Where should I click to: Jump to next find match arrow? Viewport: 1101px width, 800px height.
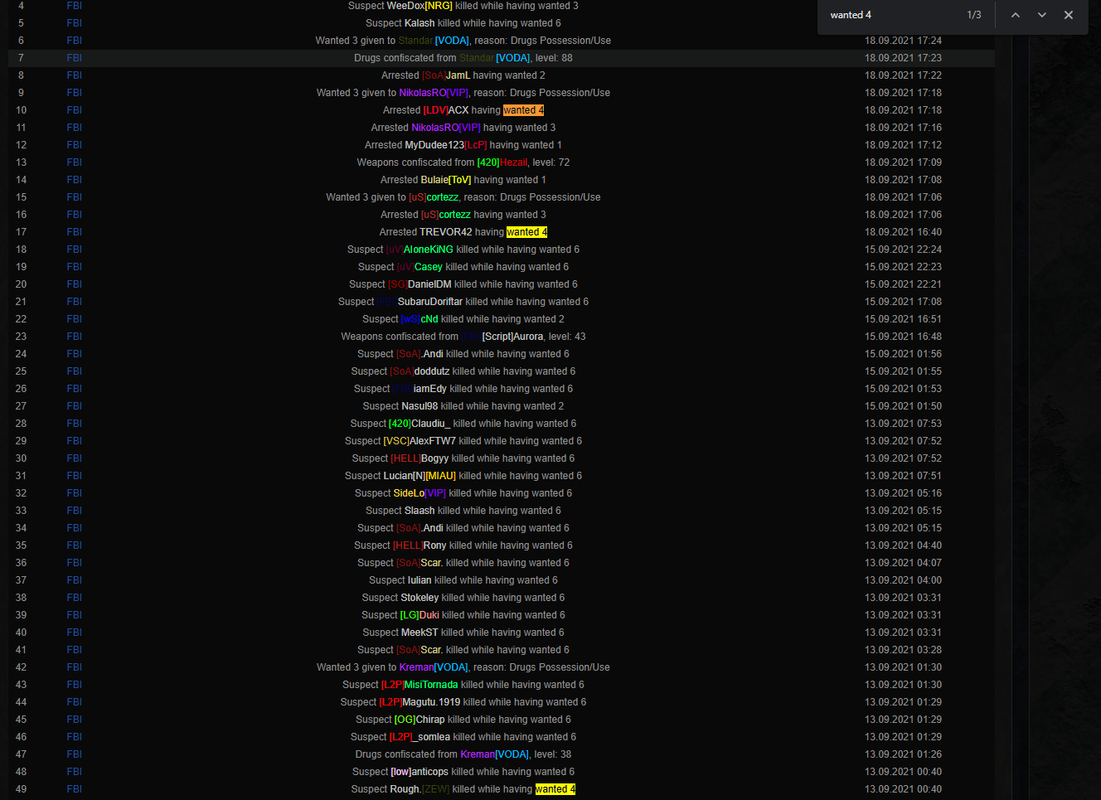coord(1042,15)
